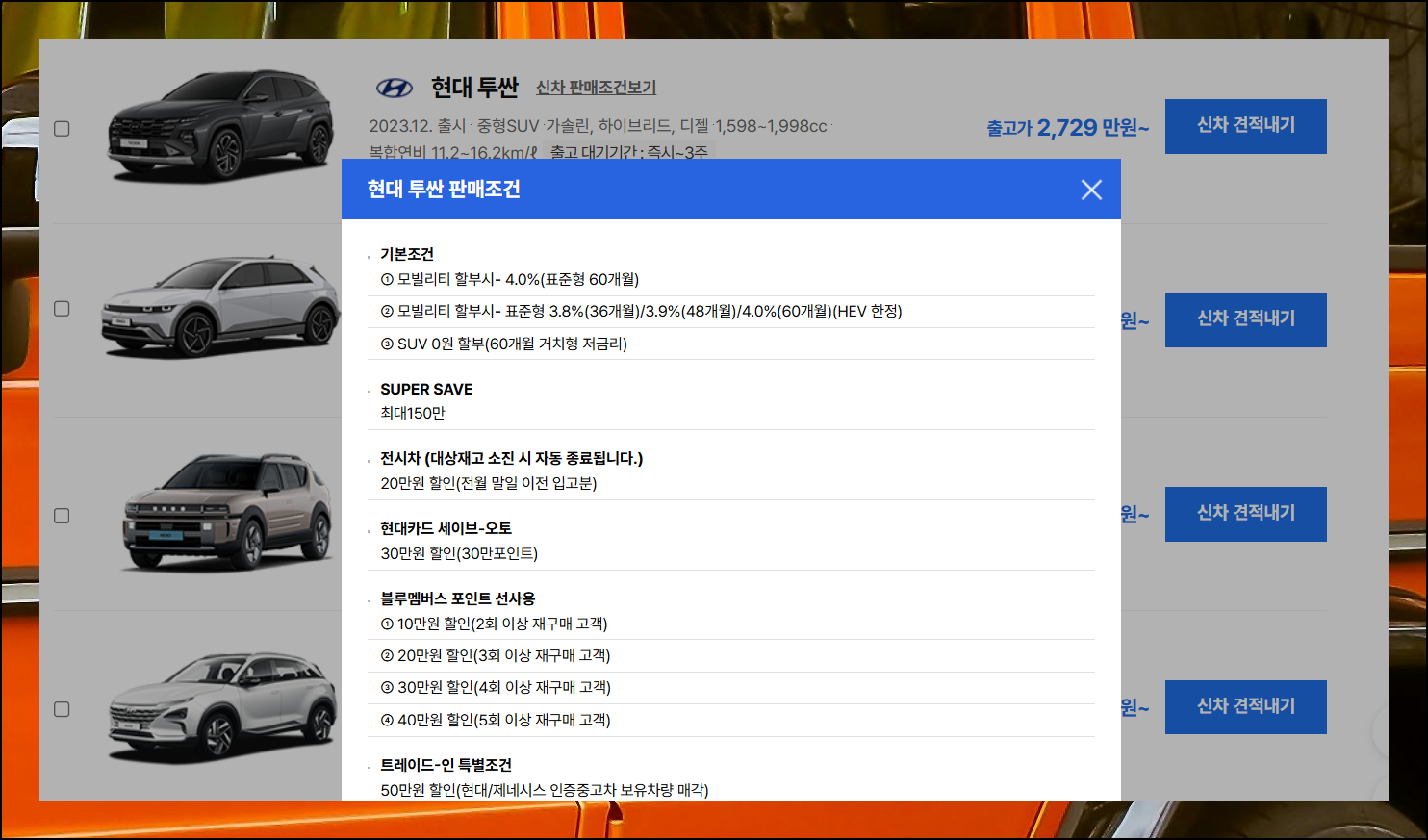Select the SUV 0원 할부 line

[x=504, y=344]
